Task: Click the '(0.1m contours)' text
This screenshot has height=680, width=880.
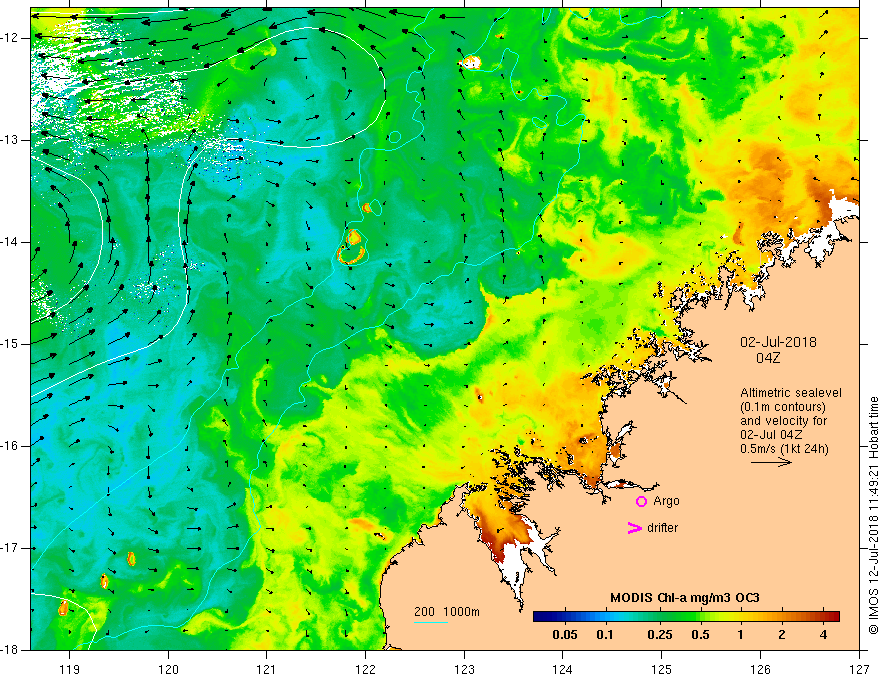Action: coord(783,407)
